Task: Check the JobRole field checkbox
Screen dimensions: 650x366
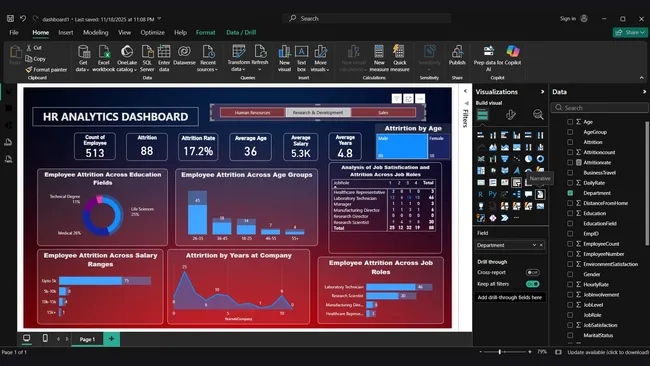Action: point(570,315)
